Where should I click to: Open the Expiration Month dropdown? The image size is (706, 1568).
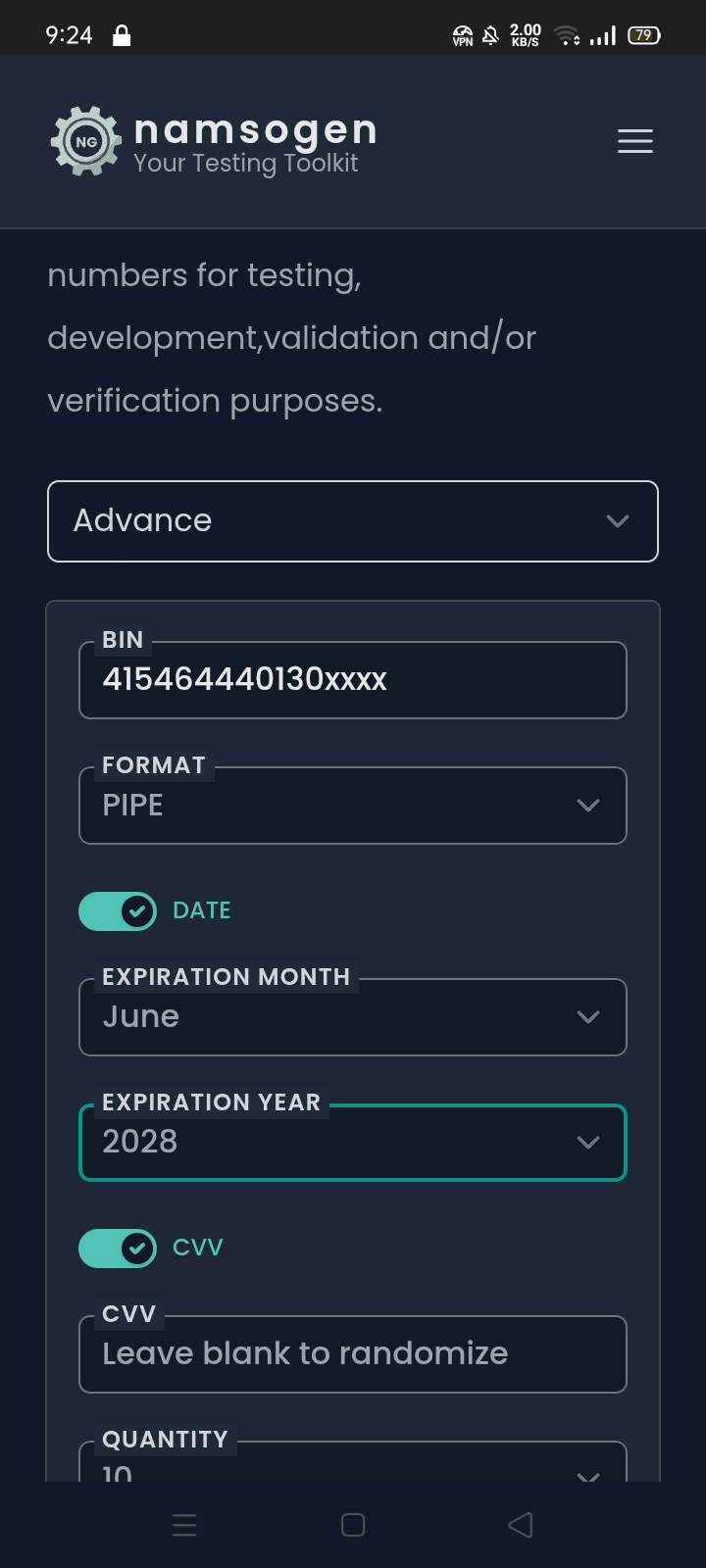click(353, 1017)
